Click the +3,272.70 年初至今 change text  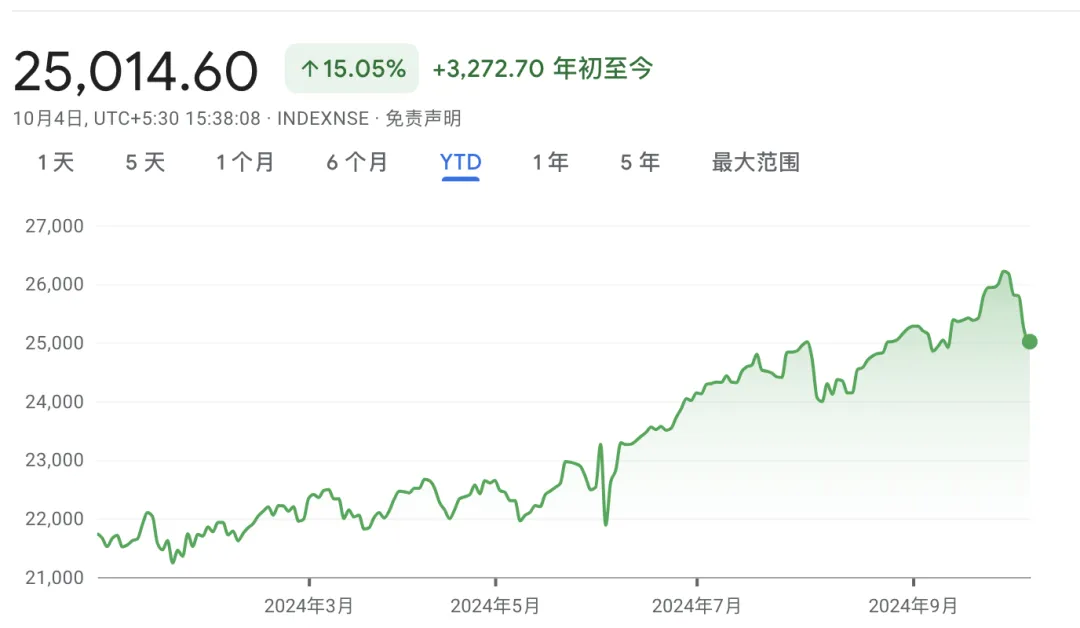(x=540, y=69)
